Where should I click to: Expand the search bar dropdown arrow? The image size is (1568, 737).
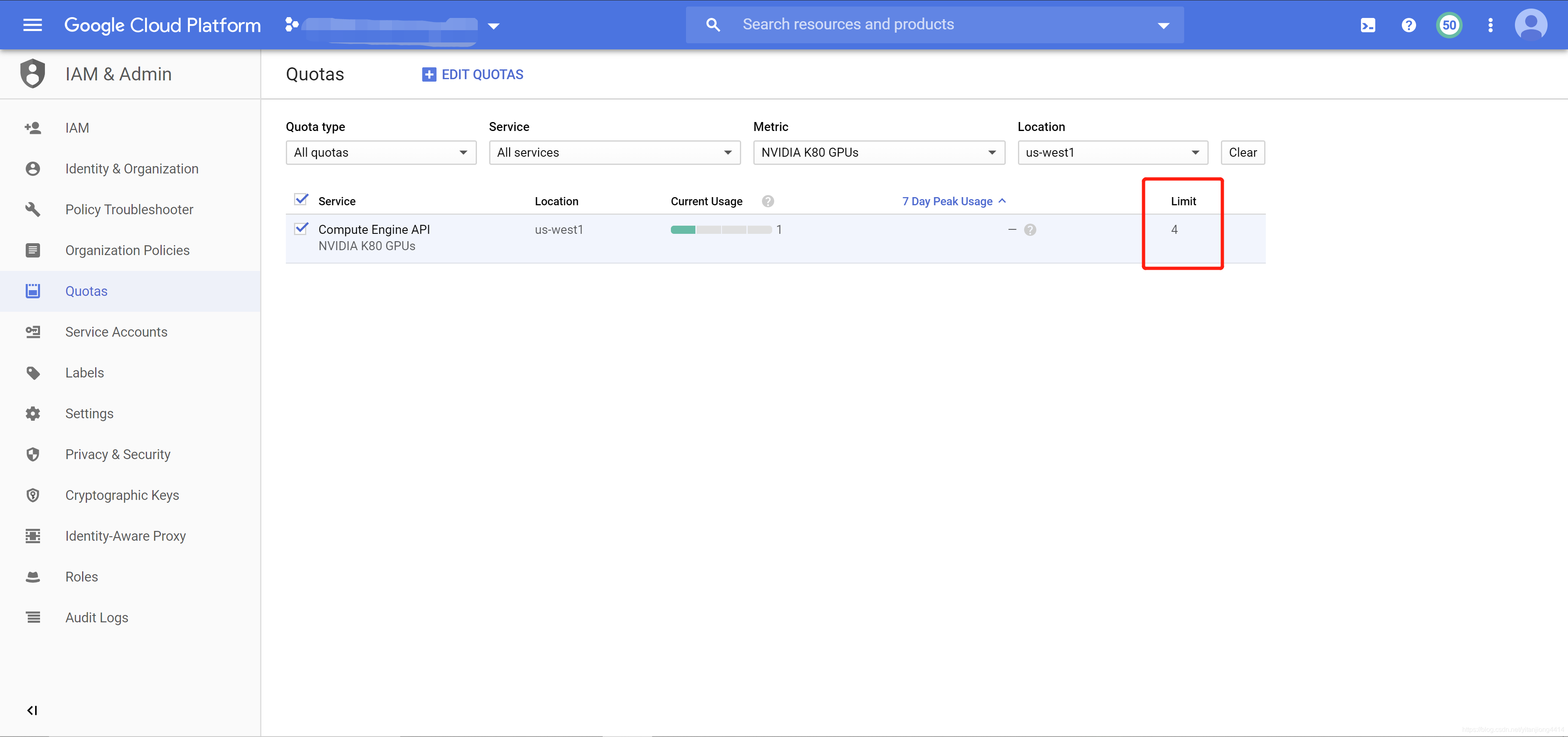pyautogui.click(x=1163, y=26)
